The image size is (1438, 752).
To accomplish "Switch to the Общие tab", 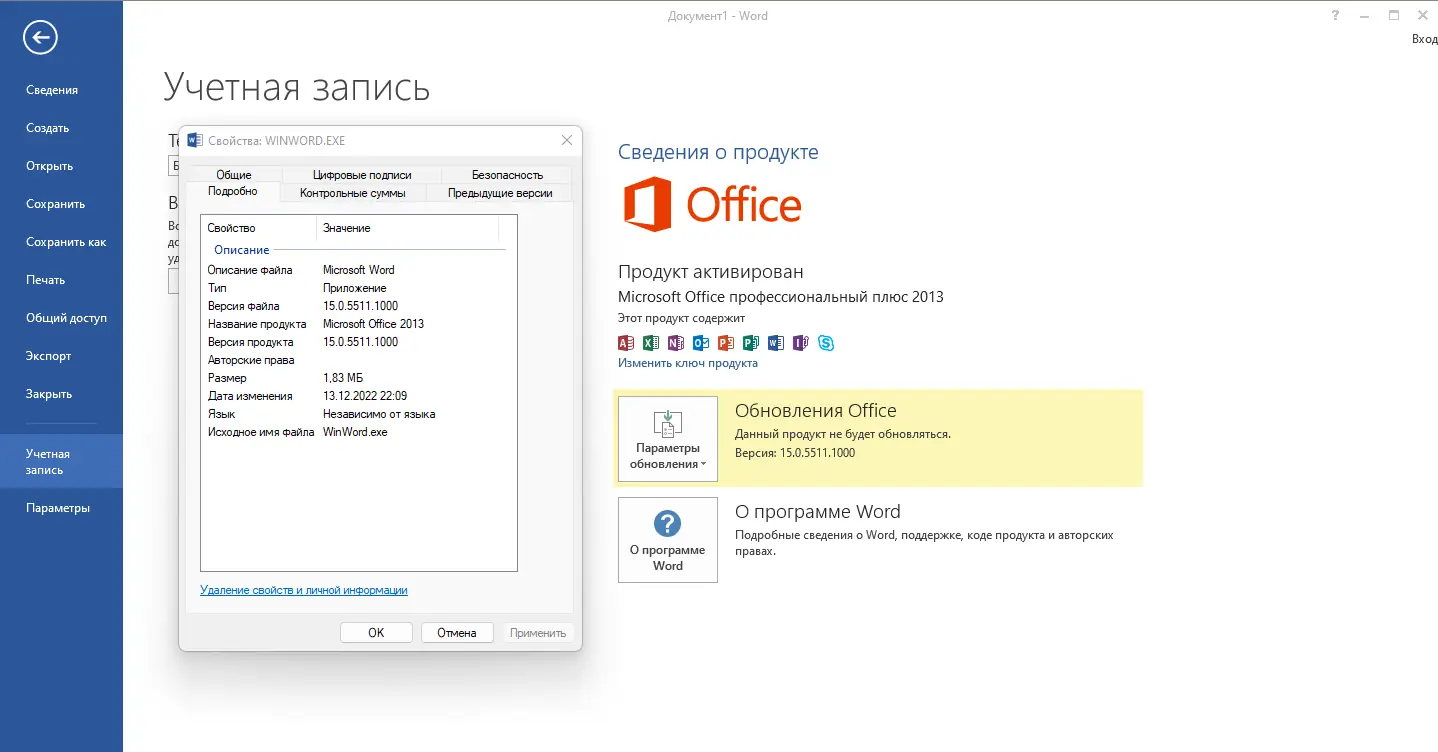I will [x=234, y=175].
